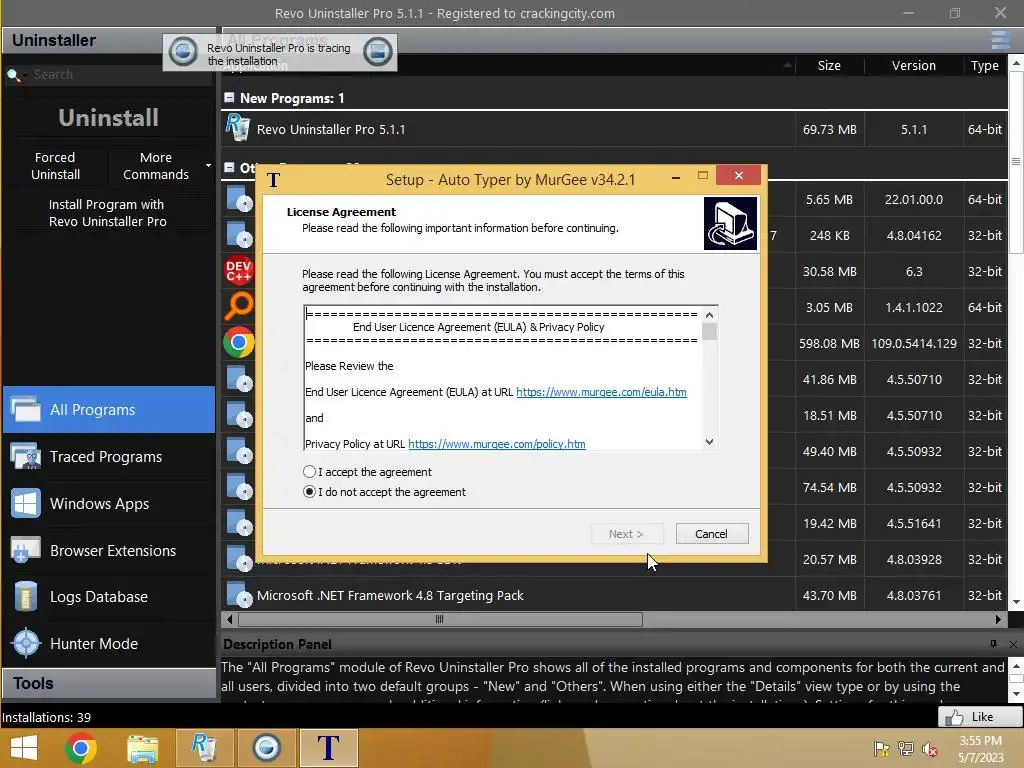Select 'I do not accept the agreement' option
Viewport: 1024px width, 768px height.
310,492
